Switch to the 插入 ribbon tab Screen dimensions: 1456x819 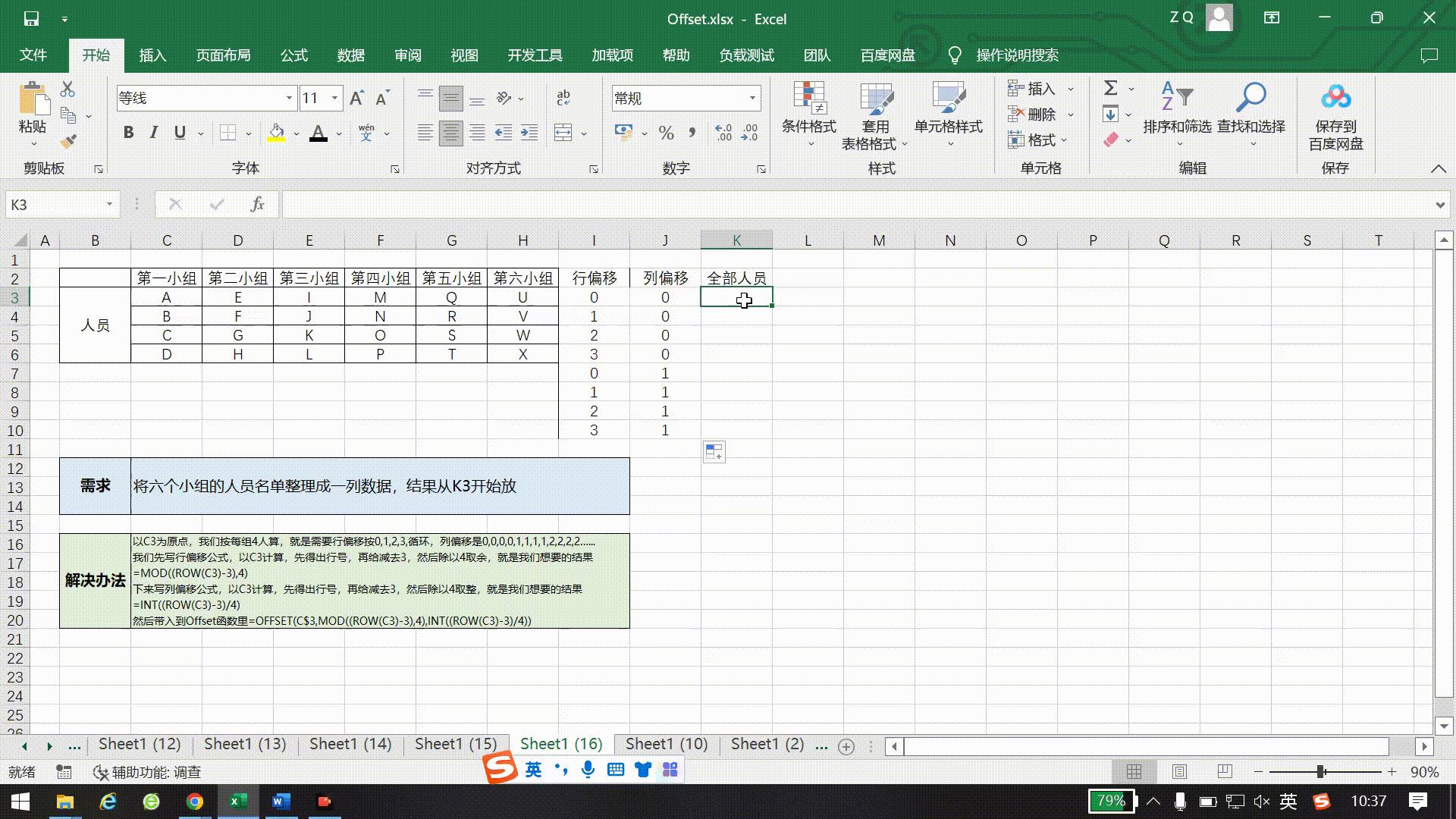click(152, 55)
